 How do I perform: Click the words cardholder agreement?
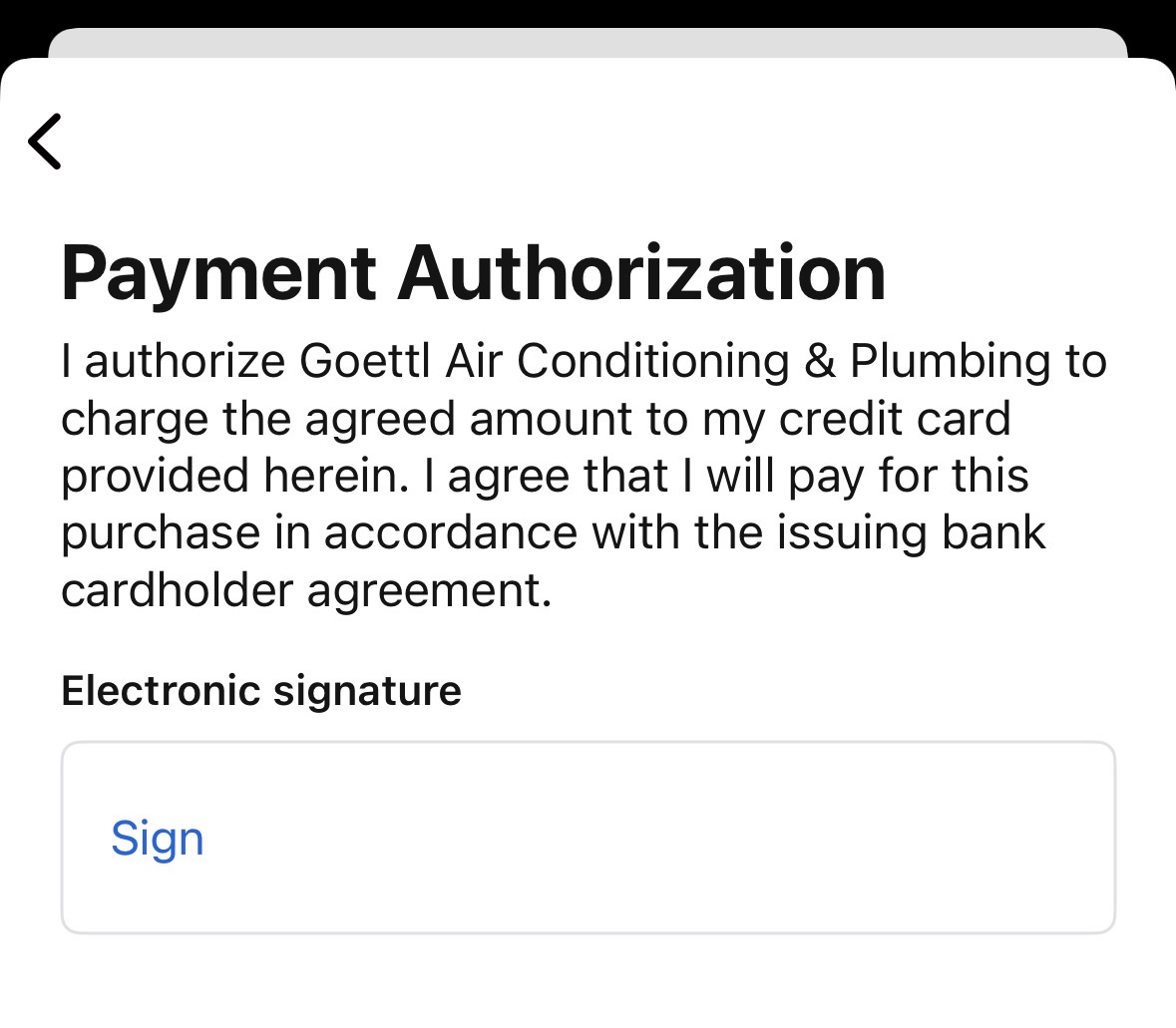coord(306,590)
